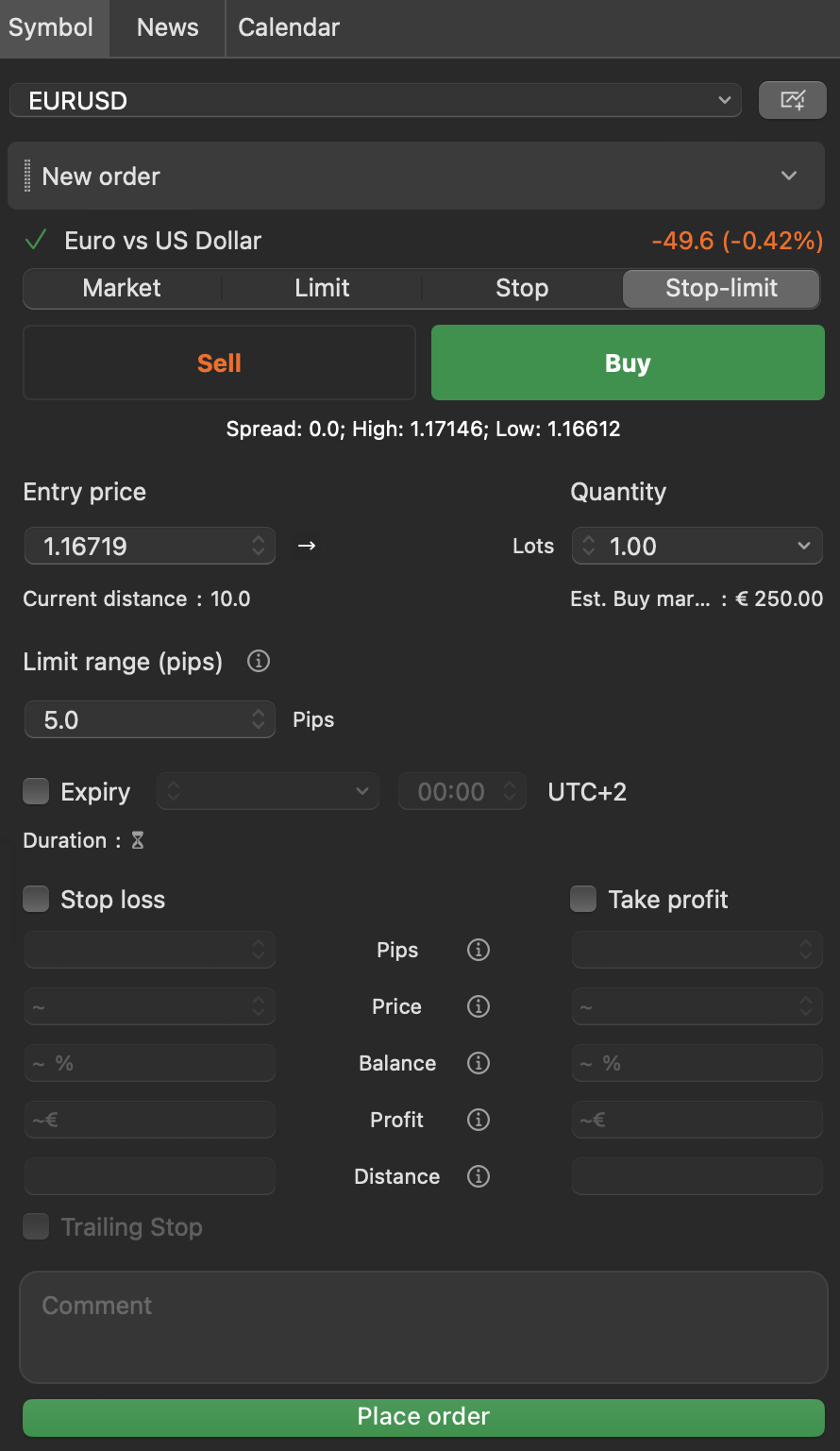Open the Lots quantity dropdown
This screenshot has width=840, height=1451.
point(803,546)
